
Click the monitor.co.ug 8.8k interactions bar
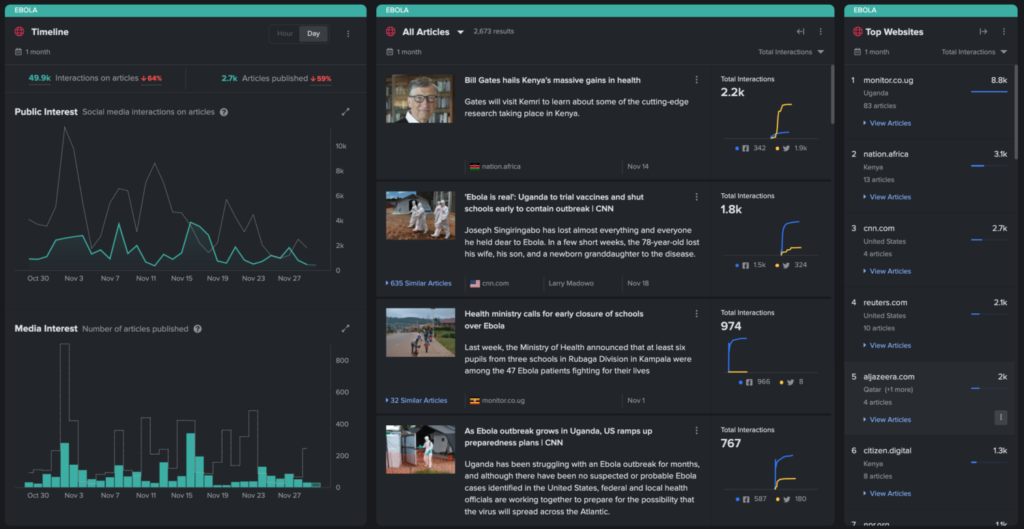tap(989, 91)
